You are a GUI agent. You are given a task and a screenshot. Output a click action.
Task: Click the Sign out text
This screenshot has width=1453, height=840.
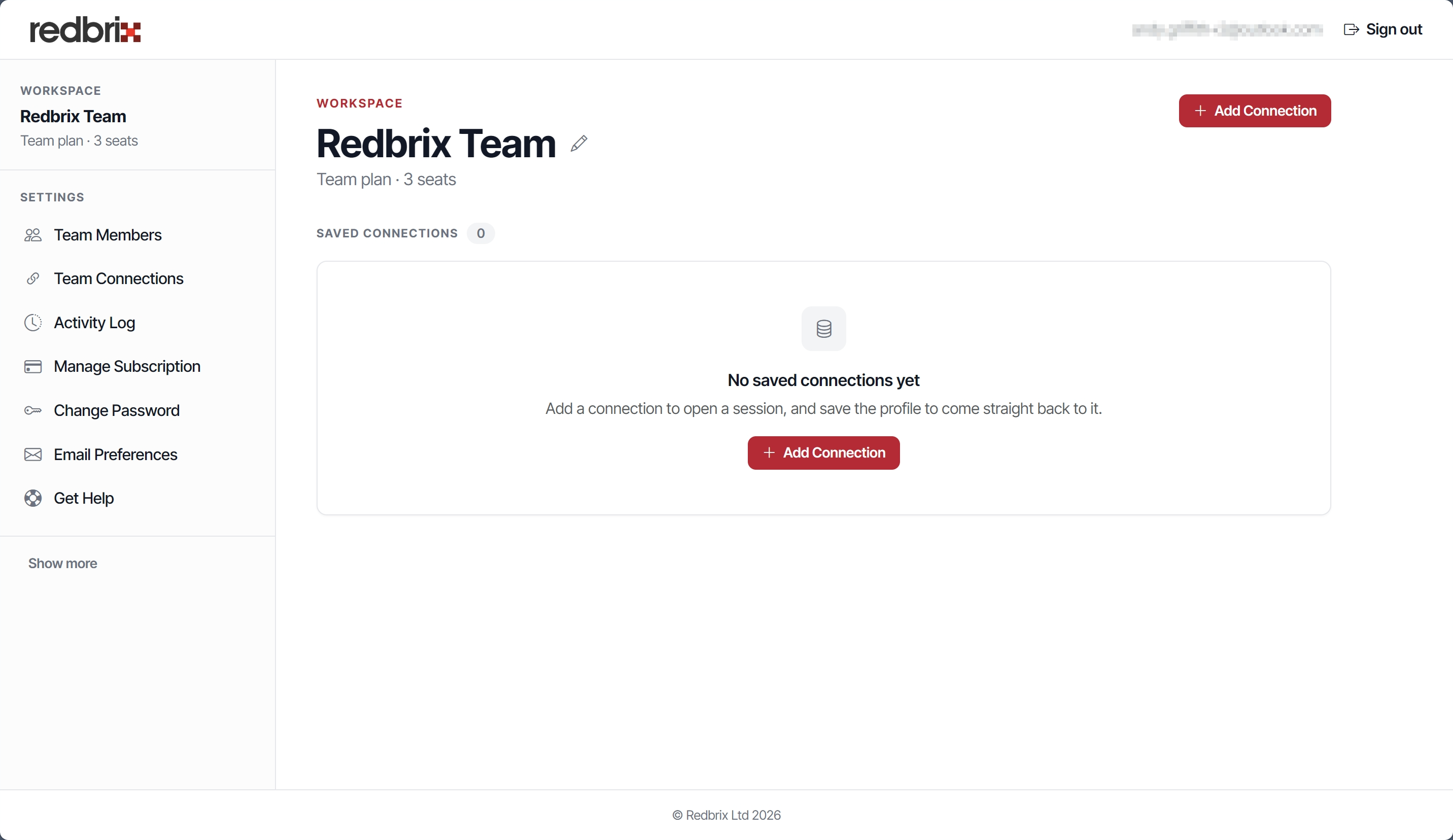coord(1394,29)
